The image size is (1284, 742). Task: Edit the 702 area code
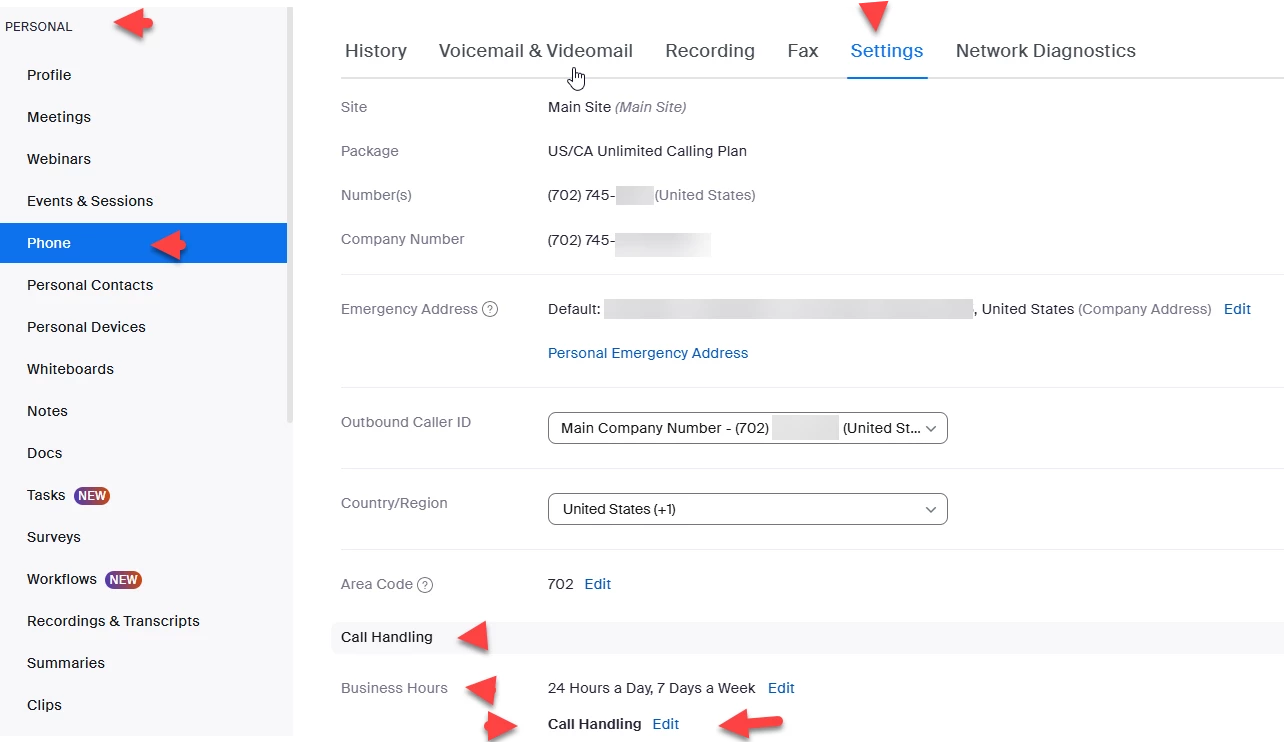(598, 584)
